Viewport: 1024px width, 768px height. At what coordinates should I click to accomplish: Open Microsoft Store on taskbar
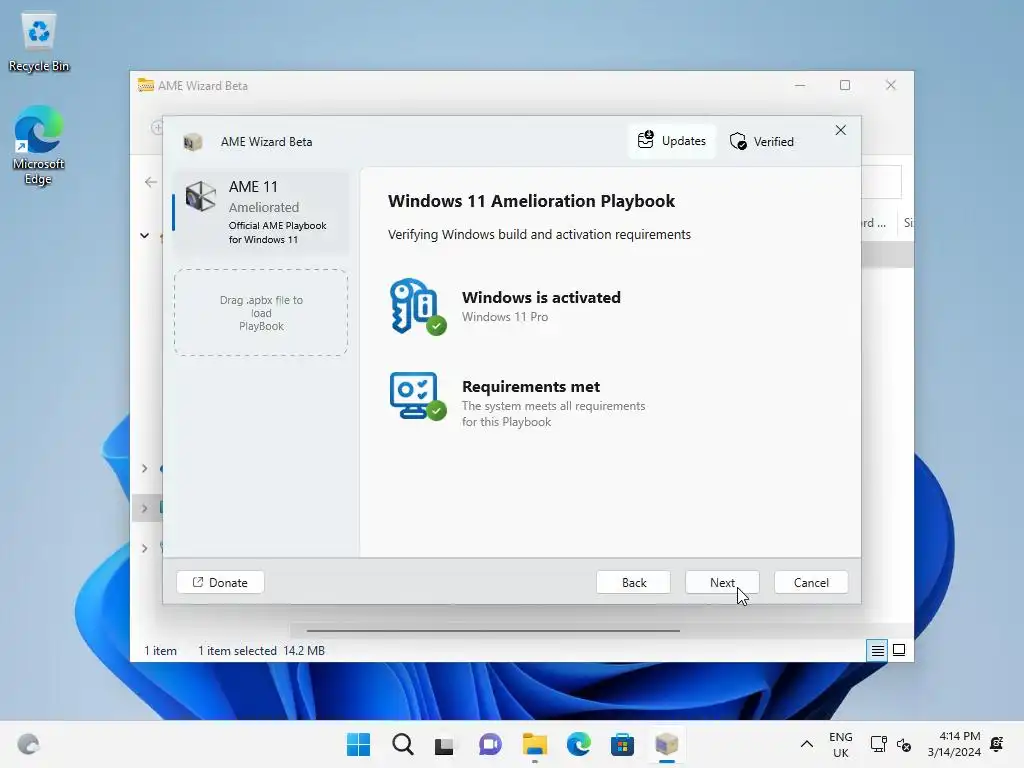622,744
